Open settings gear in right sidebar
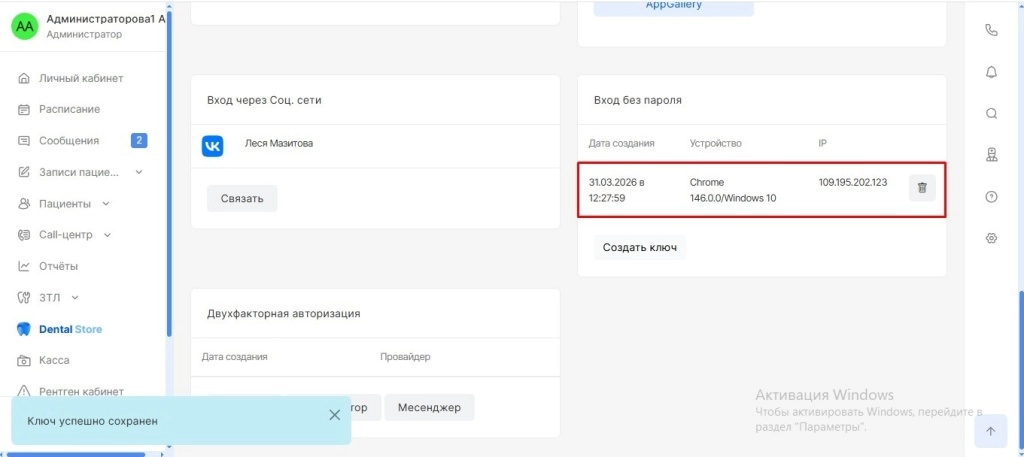This screenshot has height=457, width=1024. (x=991, y=238)
